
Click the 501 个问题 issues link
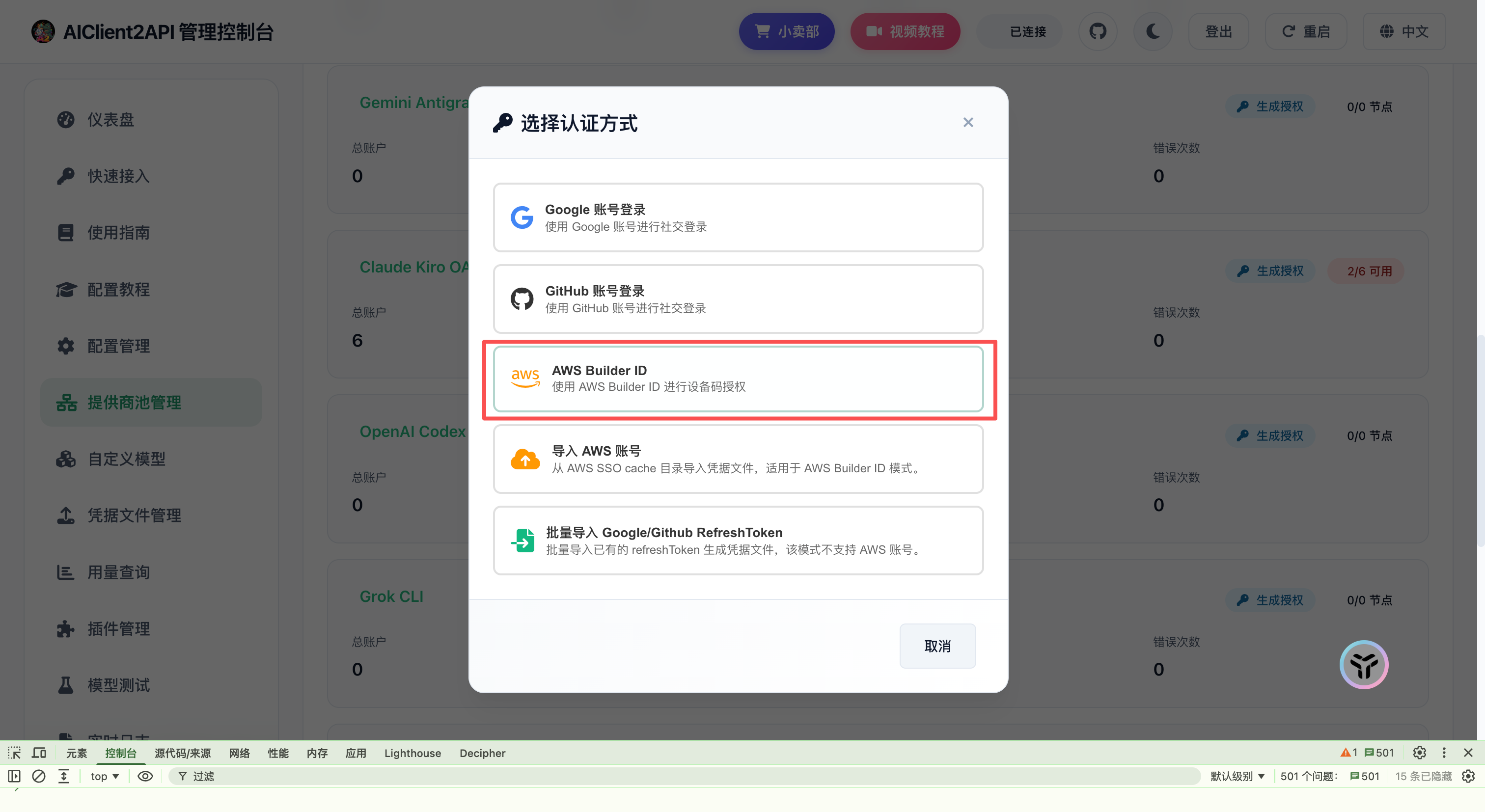click(x=1329, y=776)
